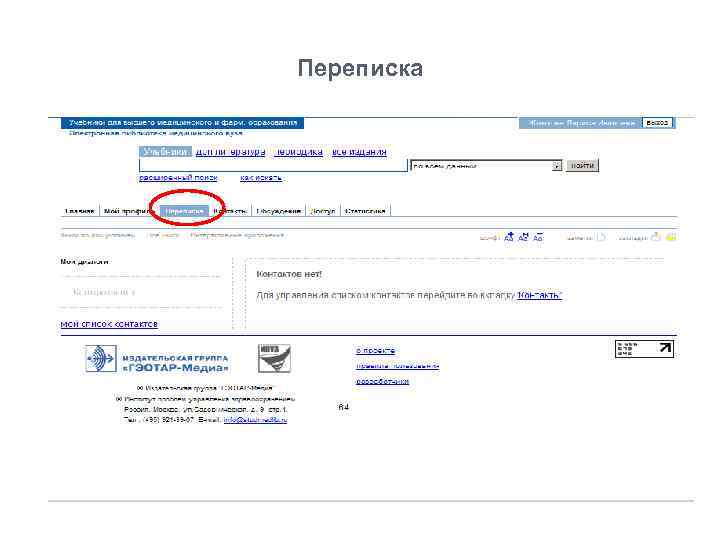Click the Выход logout button
Image resolution: width=720 pixels, height=540 pixels.
657,123
